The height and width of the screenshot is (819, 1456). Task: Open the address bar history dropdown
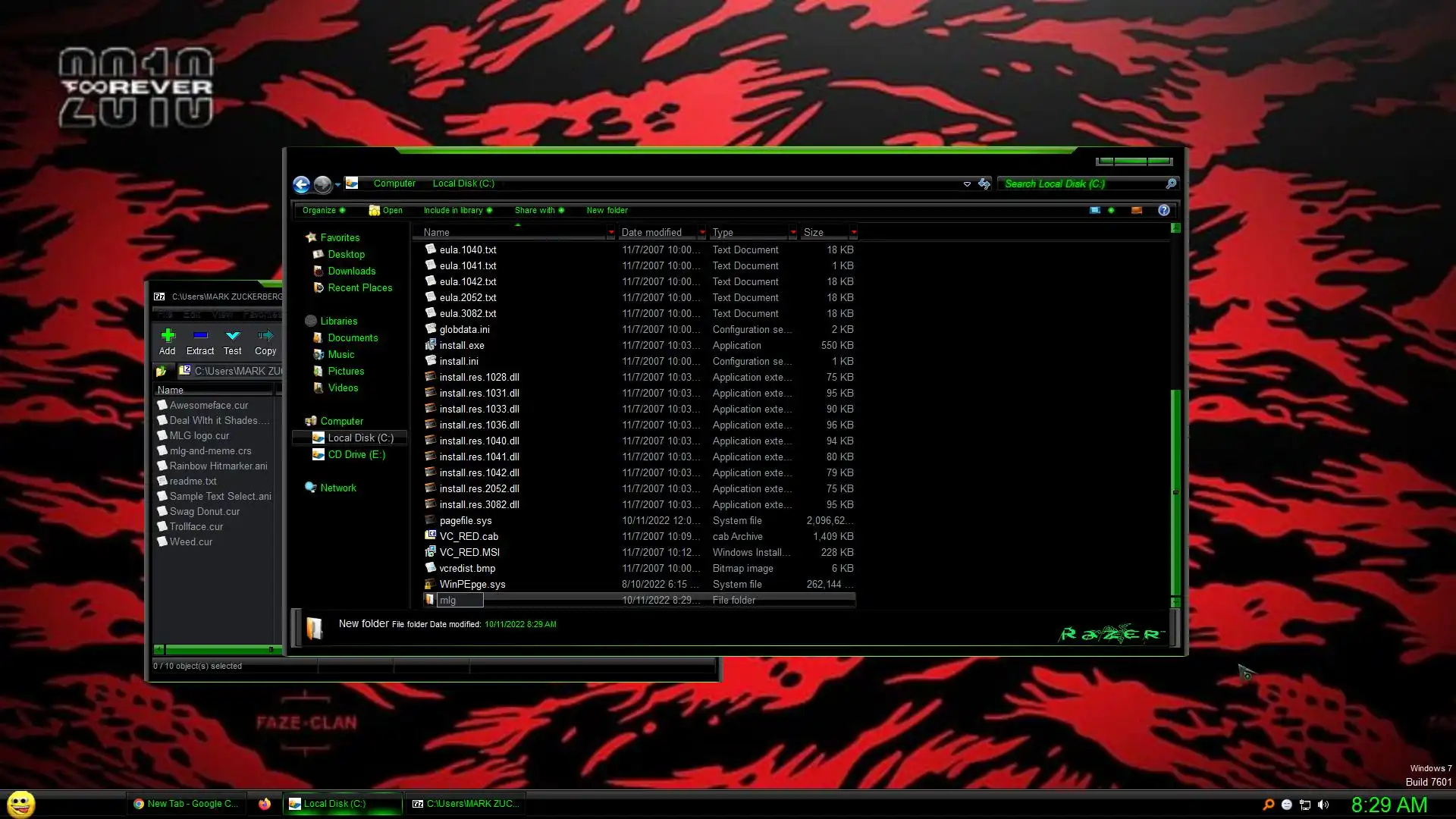[x=967, y=184]
